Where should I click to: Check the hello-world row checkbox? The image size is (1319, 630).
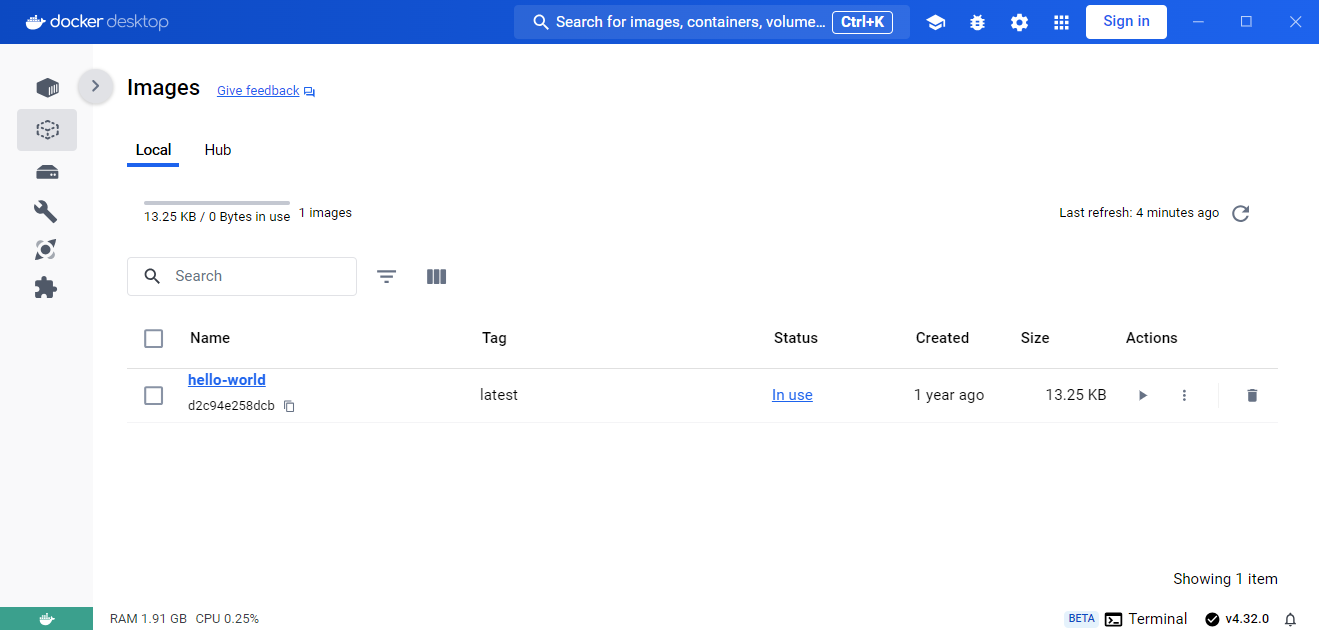[x=153, y=396]
